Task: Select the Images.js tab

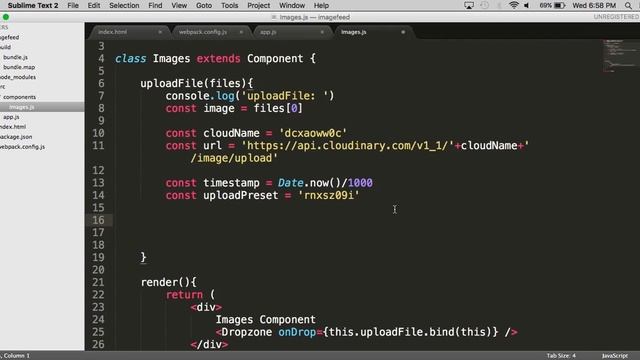Action: coord(353,32)
